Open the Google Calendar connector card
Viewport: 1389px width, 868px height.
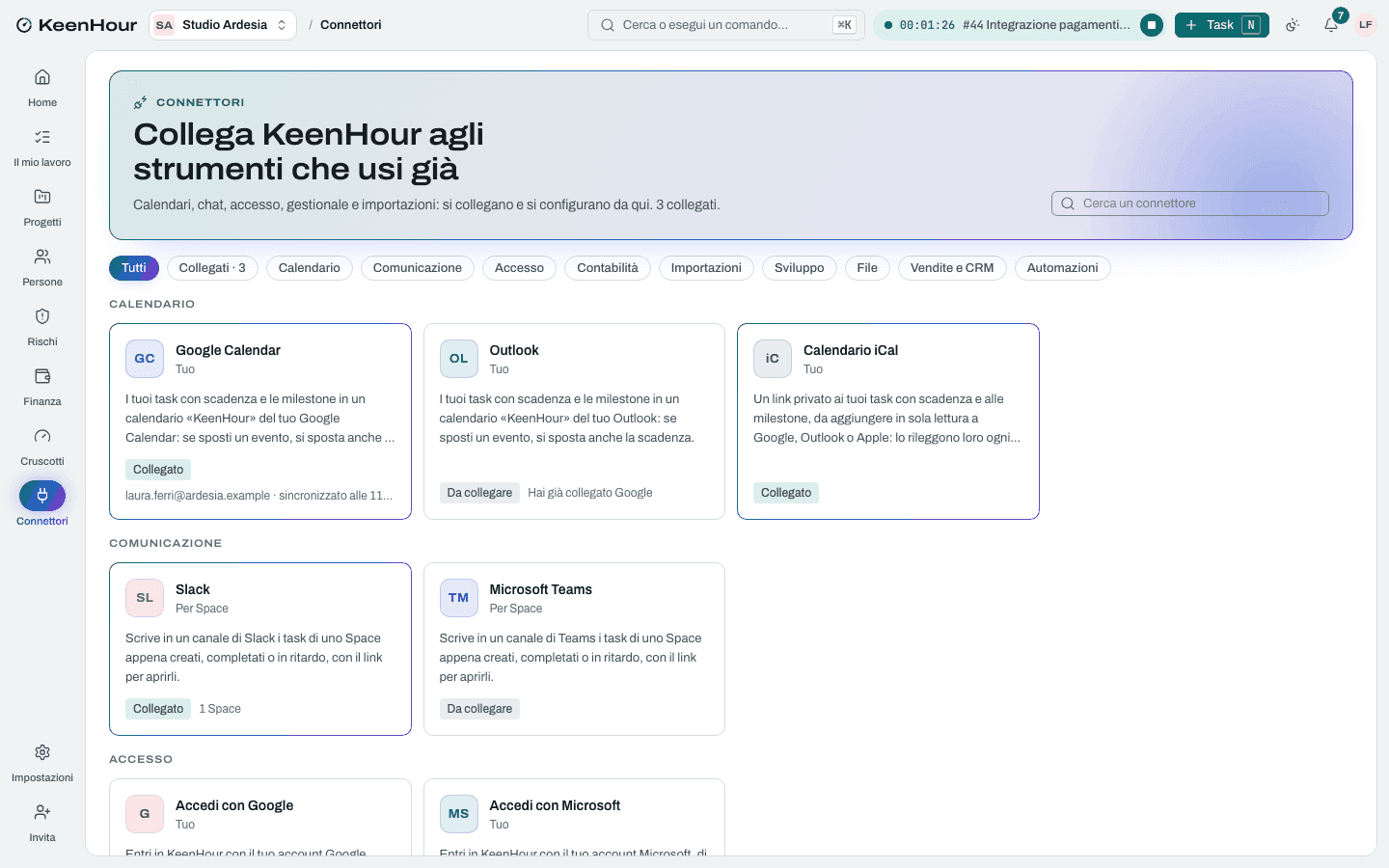tap(260, 421)
